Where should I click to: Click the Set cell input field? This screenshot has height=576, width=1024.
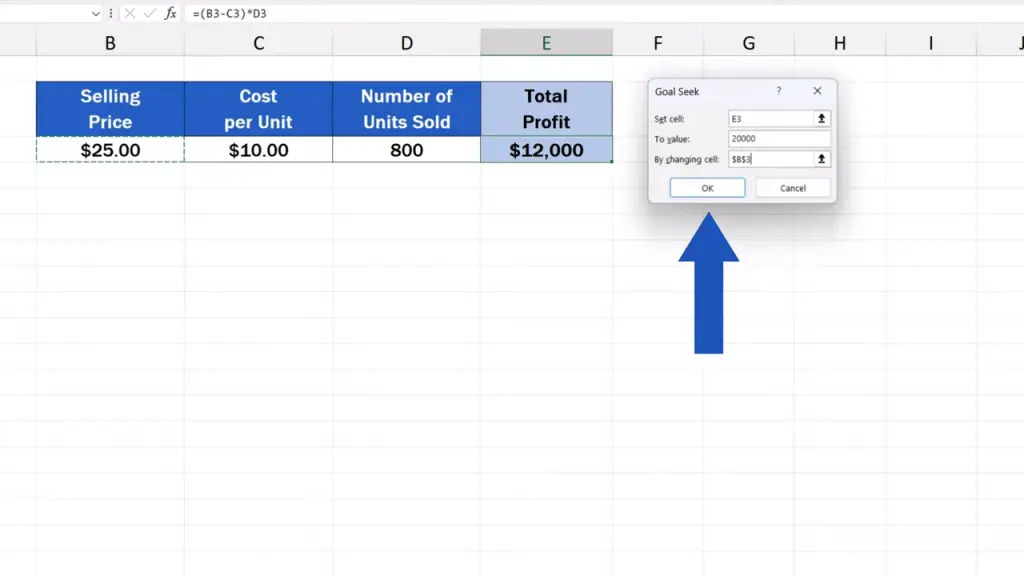pos(770,118)
